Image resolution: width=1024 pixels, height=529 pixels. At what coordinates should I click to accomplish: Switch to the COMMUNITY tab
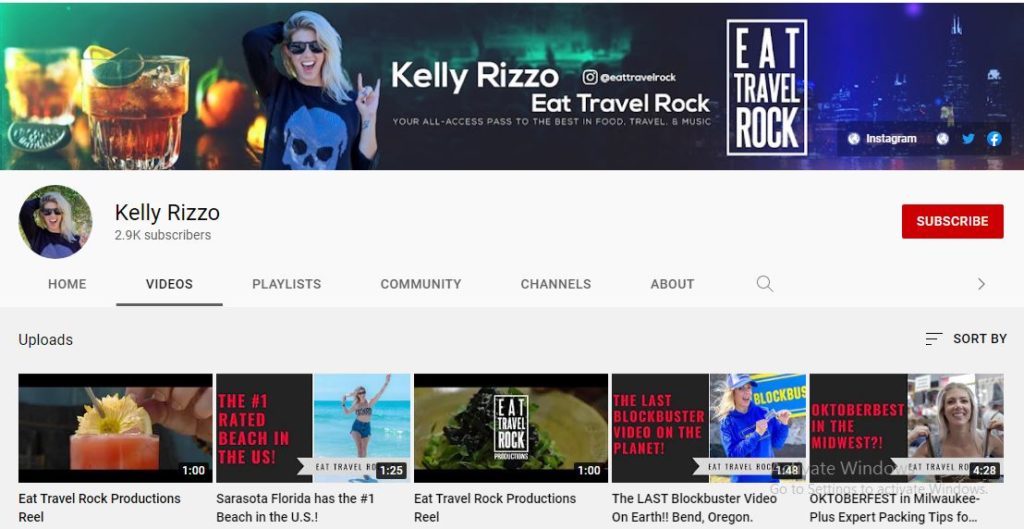click(421, 284)
